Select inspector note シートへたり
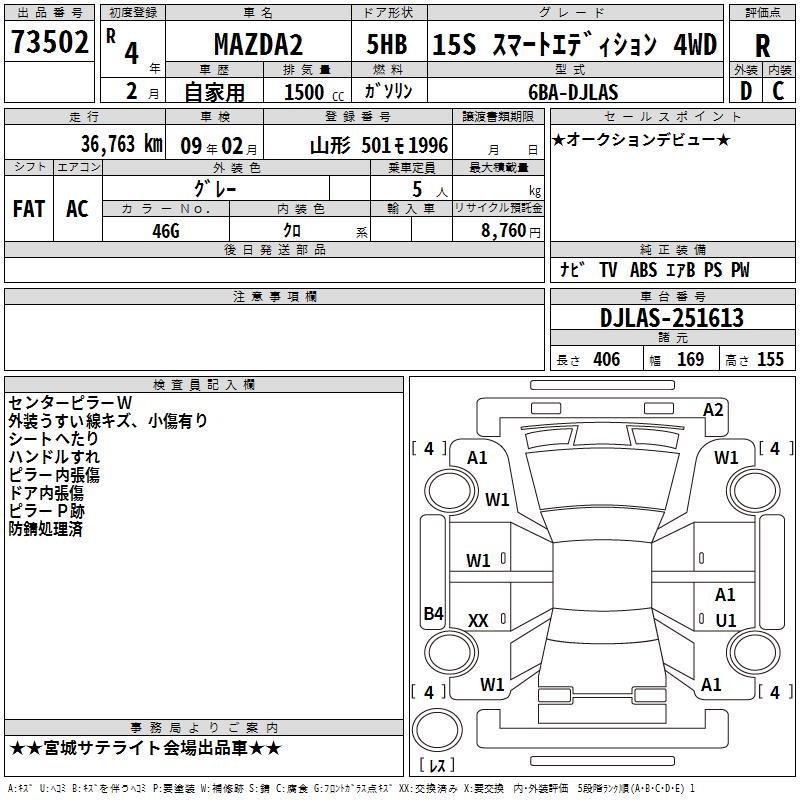800x800 pixels. click(54, 438)
